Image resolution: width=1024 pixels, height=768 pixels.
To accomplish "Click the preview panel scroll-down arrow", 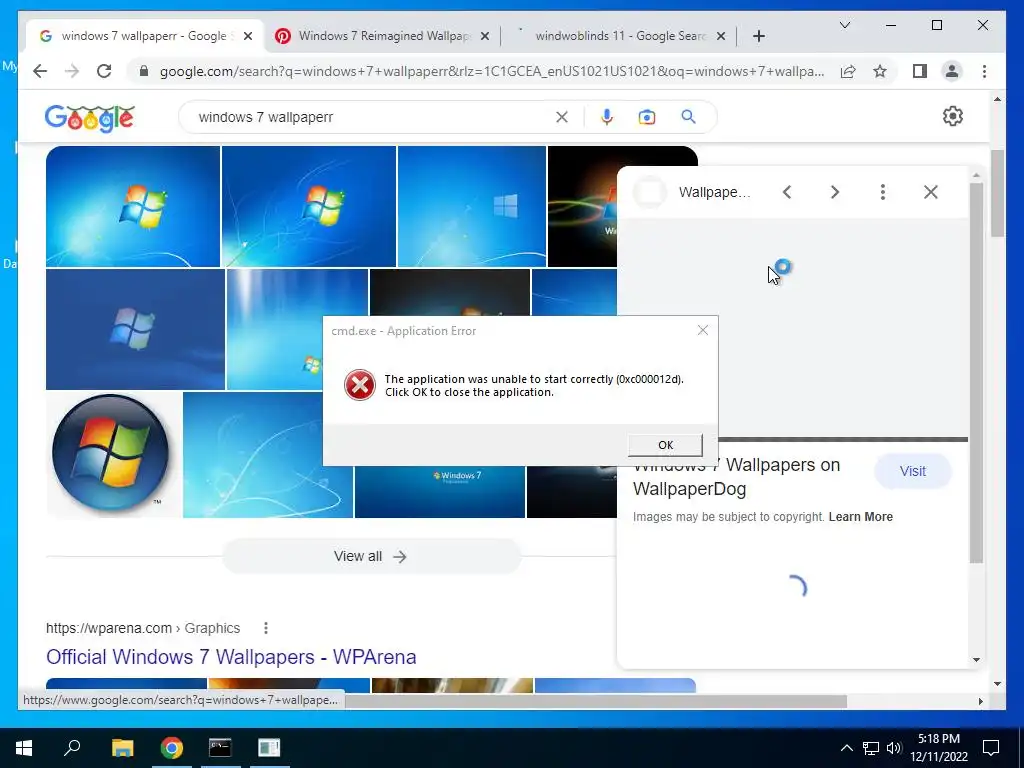I will click(976, 660).
